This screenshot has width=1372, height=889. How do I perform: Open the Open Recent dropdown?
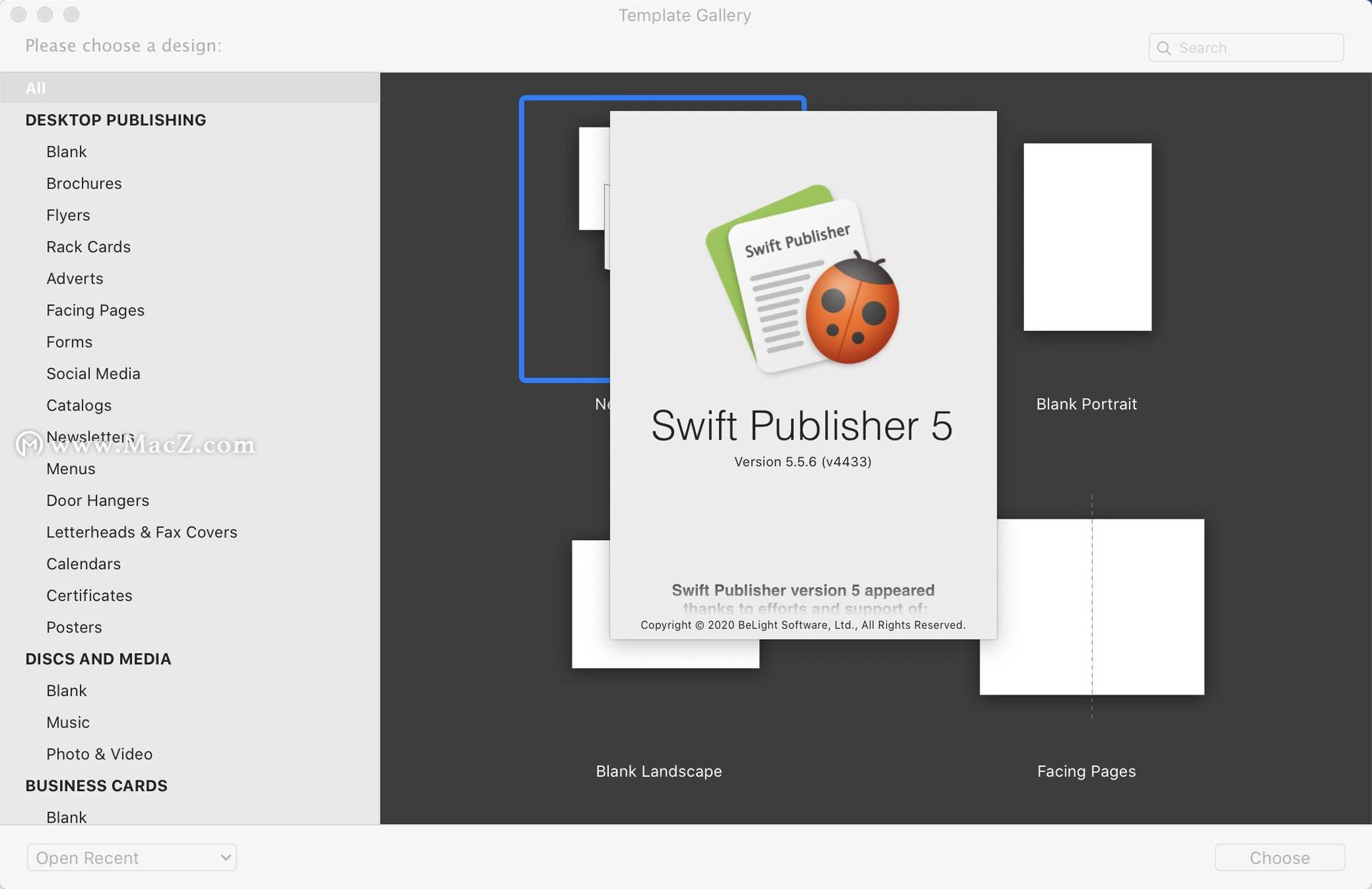pos(132,858)
